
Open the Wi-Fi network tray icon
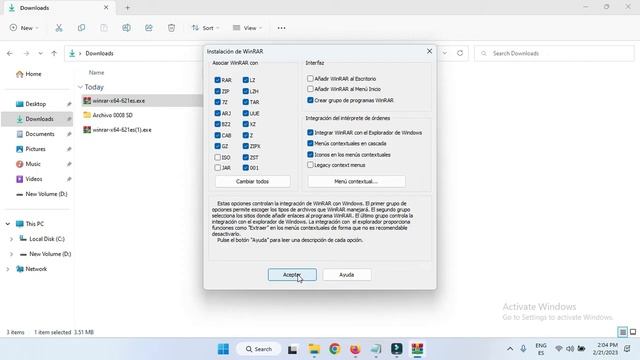click(559, 349)
